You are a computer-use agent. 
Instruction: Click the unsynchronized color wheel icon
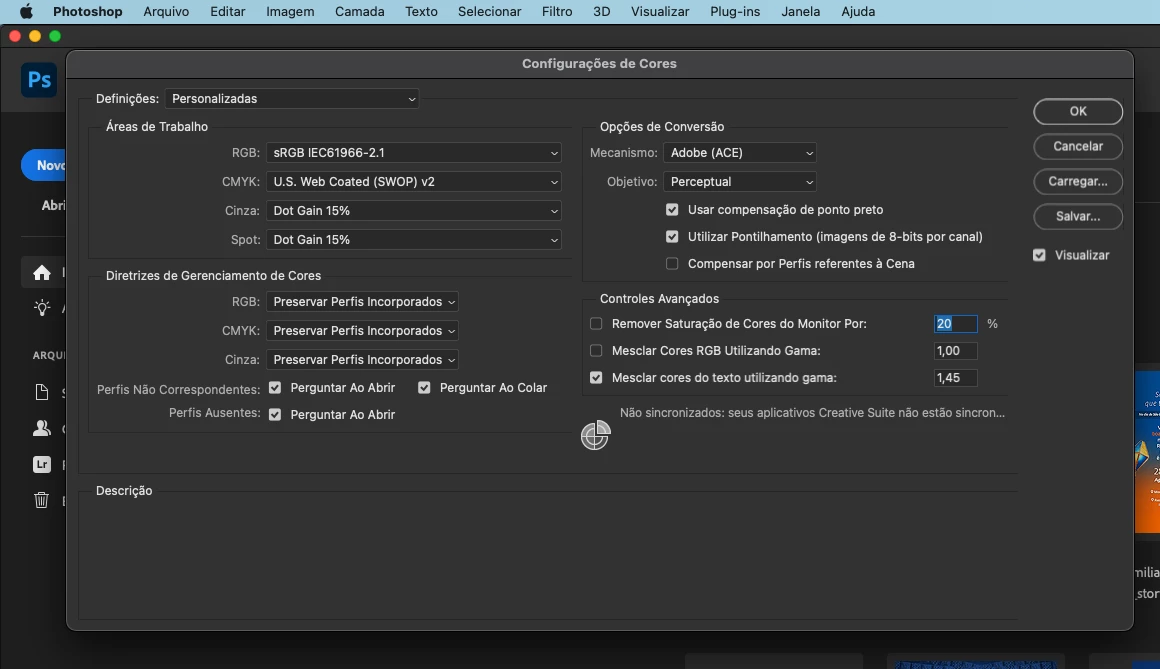(596, 435)
